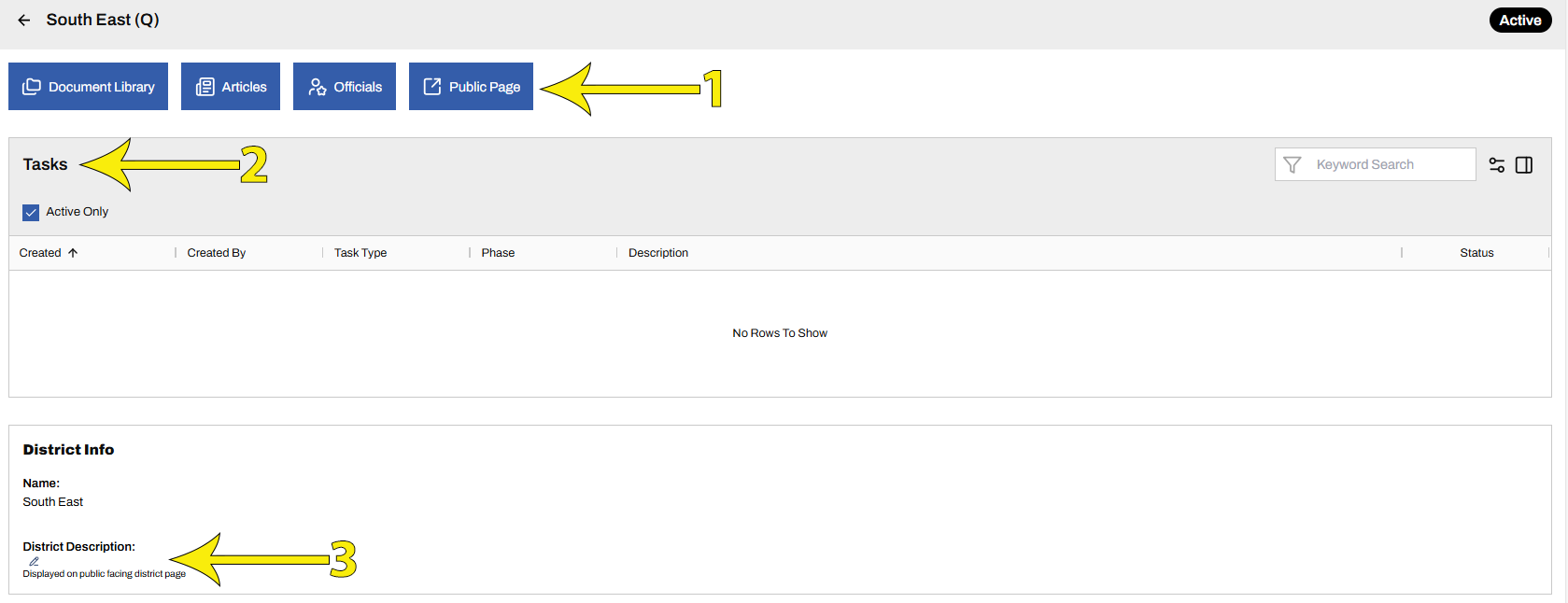This screenshot has width=1568, height=603.
Task: Click the Document Library folder icon
Action: (32, 87)
